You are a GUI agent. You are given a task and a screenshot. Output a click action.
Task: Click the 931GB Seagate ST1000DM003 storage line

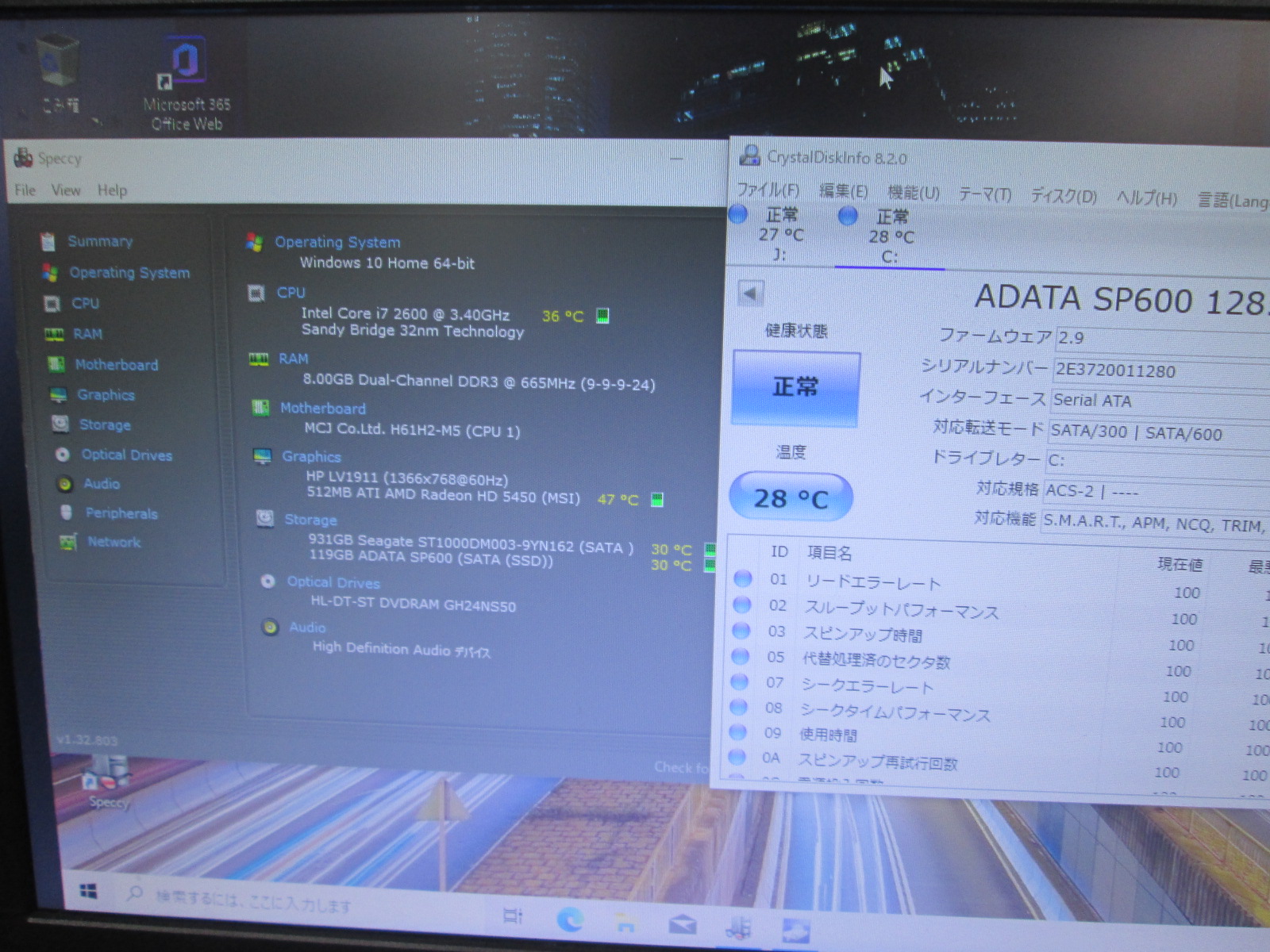pos(471,544)
